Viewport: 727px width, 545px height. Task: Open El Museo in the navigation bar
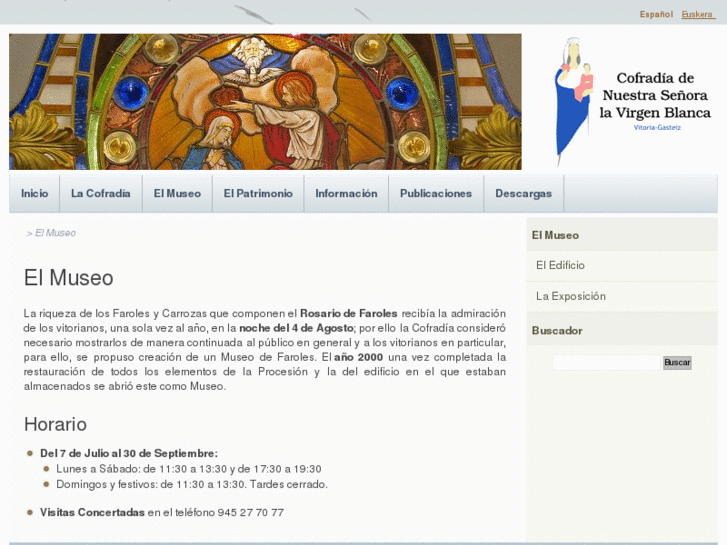177,193
